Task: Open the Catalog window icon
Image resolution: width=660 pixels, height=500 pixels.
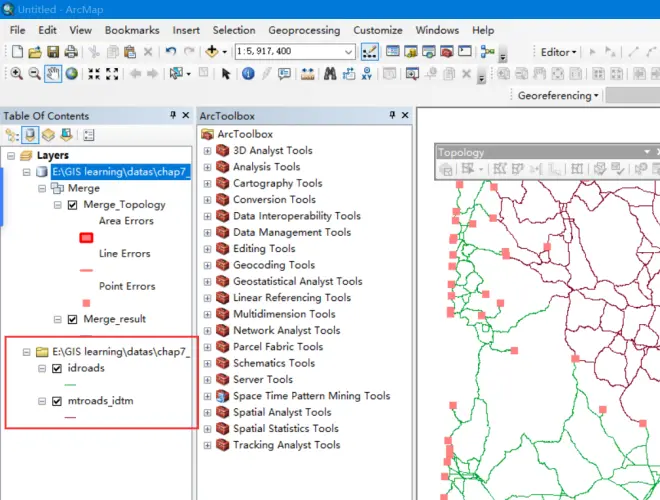Action: pyautogui.click(x=410, y=52)
